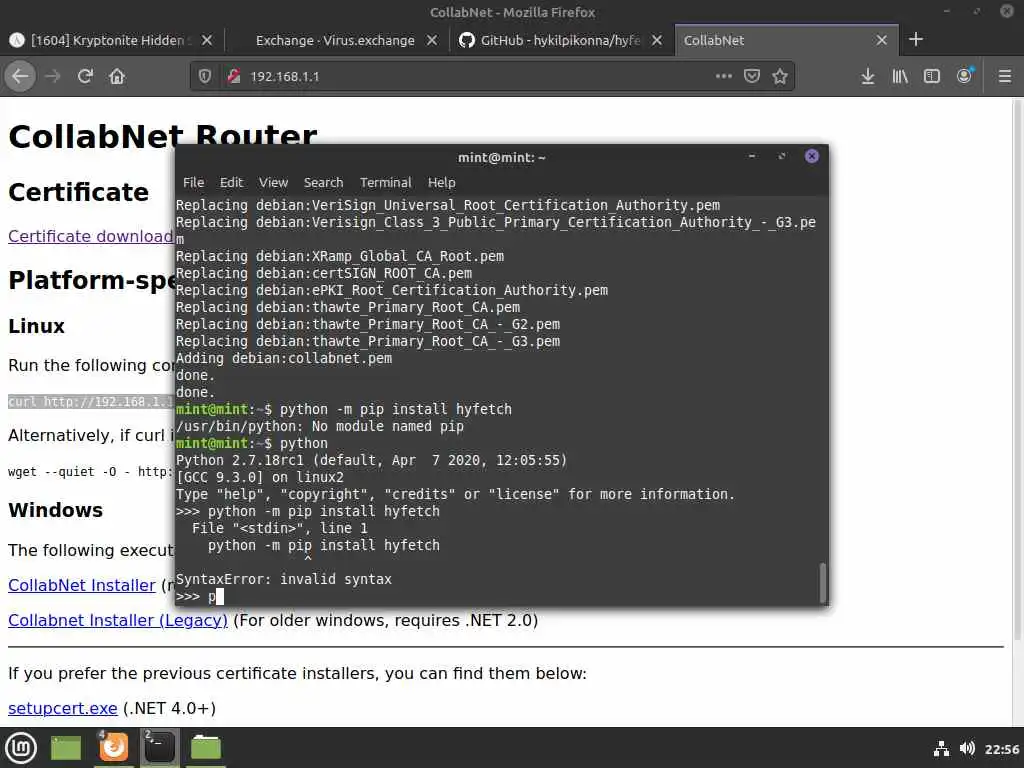Switch to GitHub hykilpikonna/hyfetch tab
This screenshot has width=1024, height=768.
[558, 40]
